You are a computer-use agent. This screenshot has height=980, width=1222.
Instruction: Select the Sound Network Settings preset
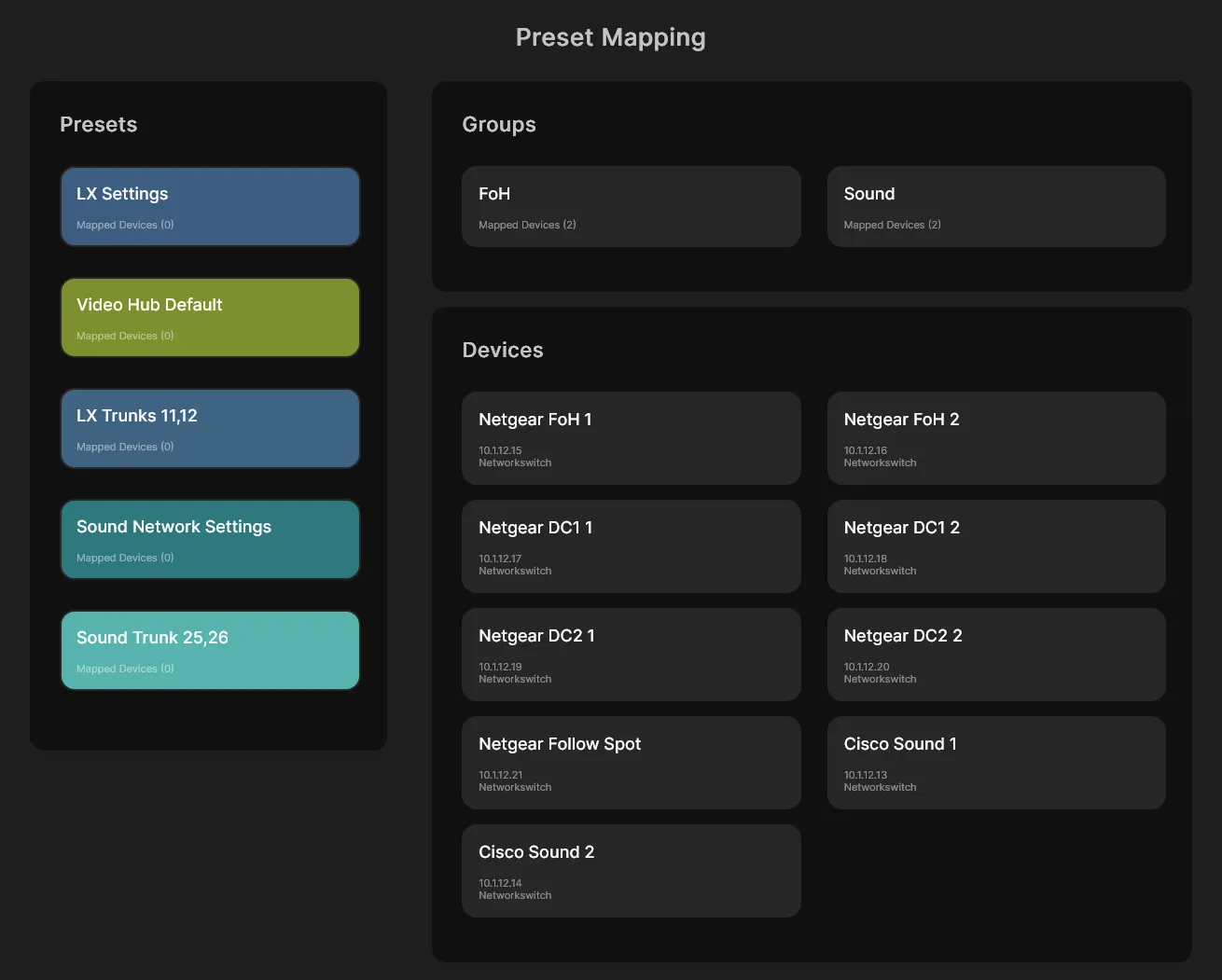(x=210, y=539)
